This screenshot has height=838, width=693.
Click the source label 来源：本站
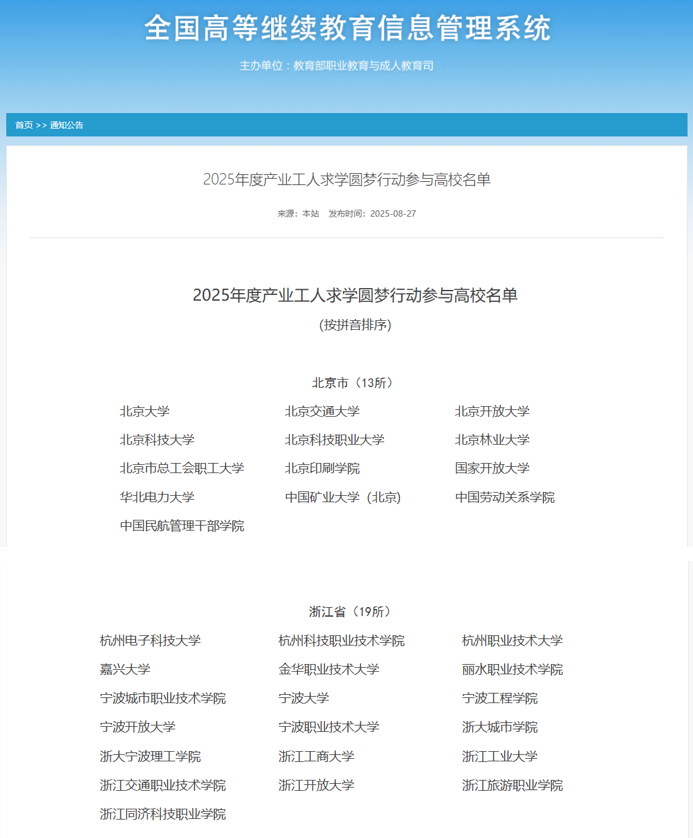click(x=298, y=214)
